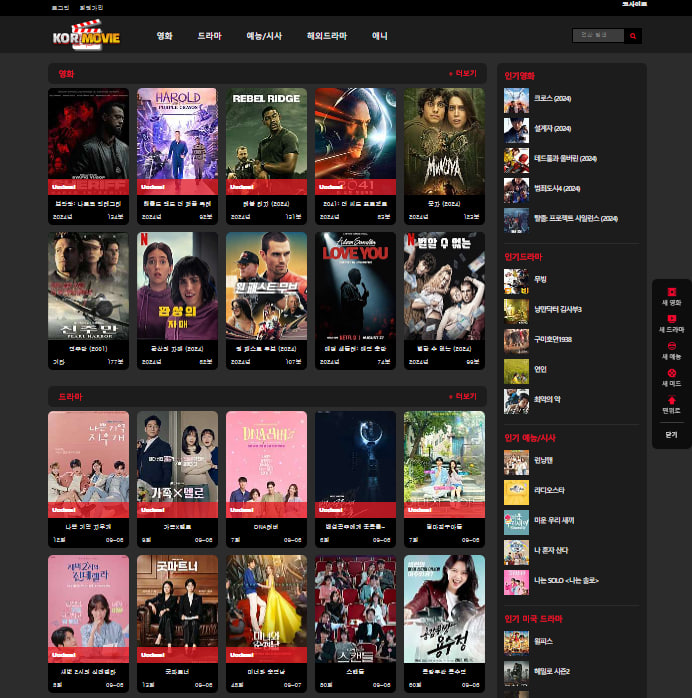The image size is (692, 698).
Task: Open the dark blue moon drama poster
Action: pyautogui.click(x=355, y=464)
